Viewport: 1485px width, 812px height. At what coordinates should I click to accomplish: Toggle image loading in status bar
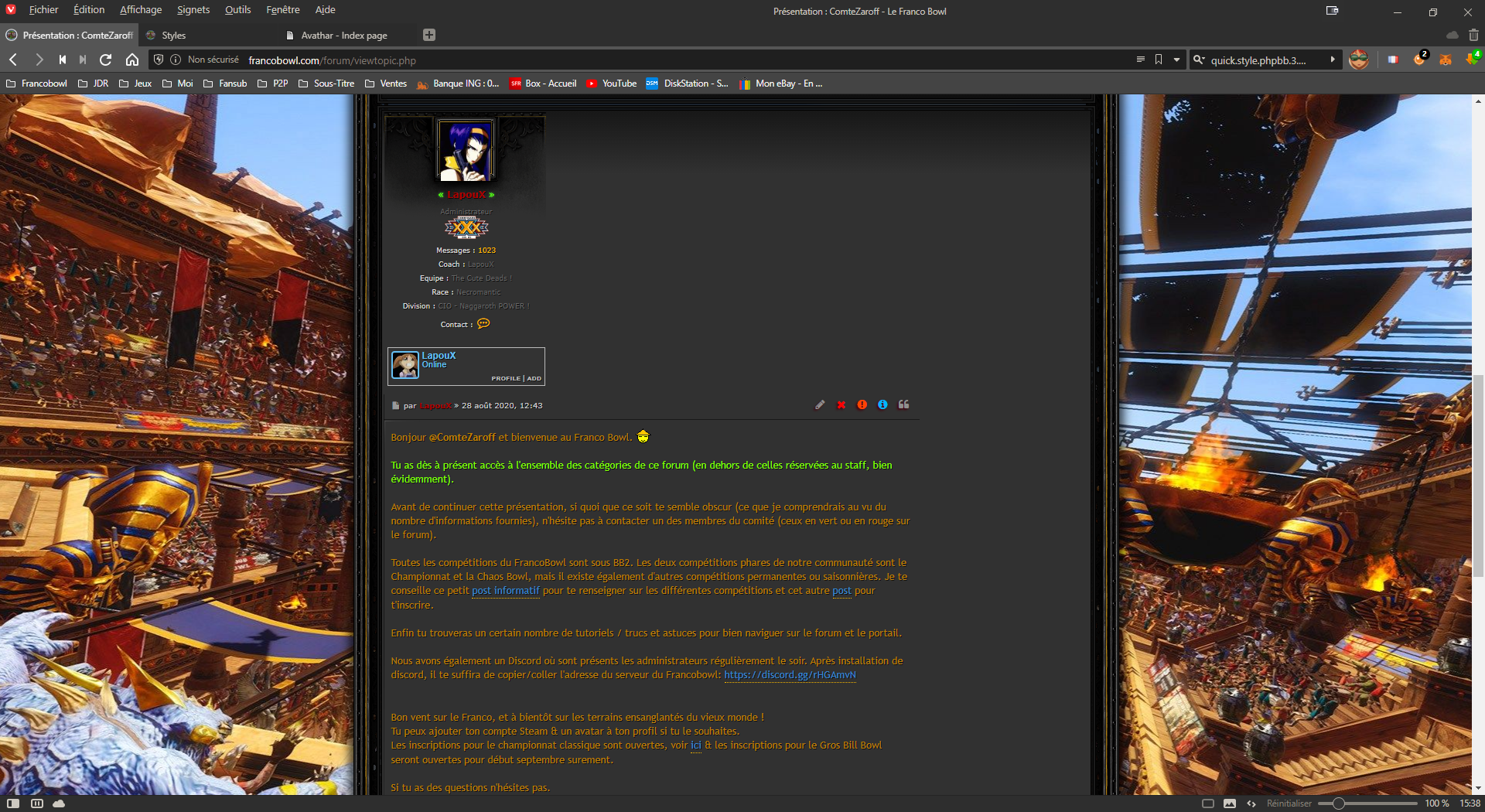pyautogui.click(x=1230, y=803)
